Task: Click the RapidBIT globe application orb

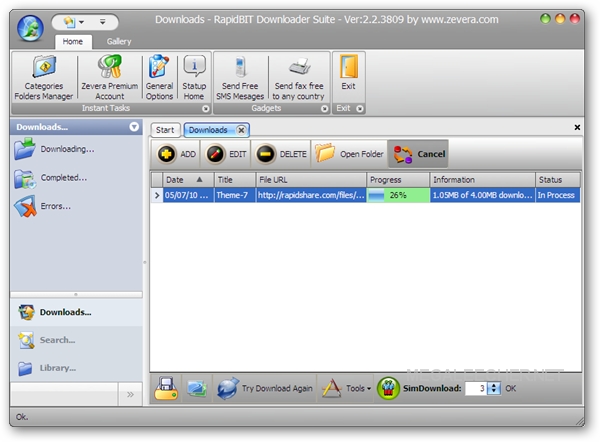Action: 30,28
